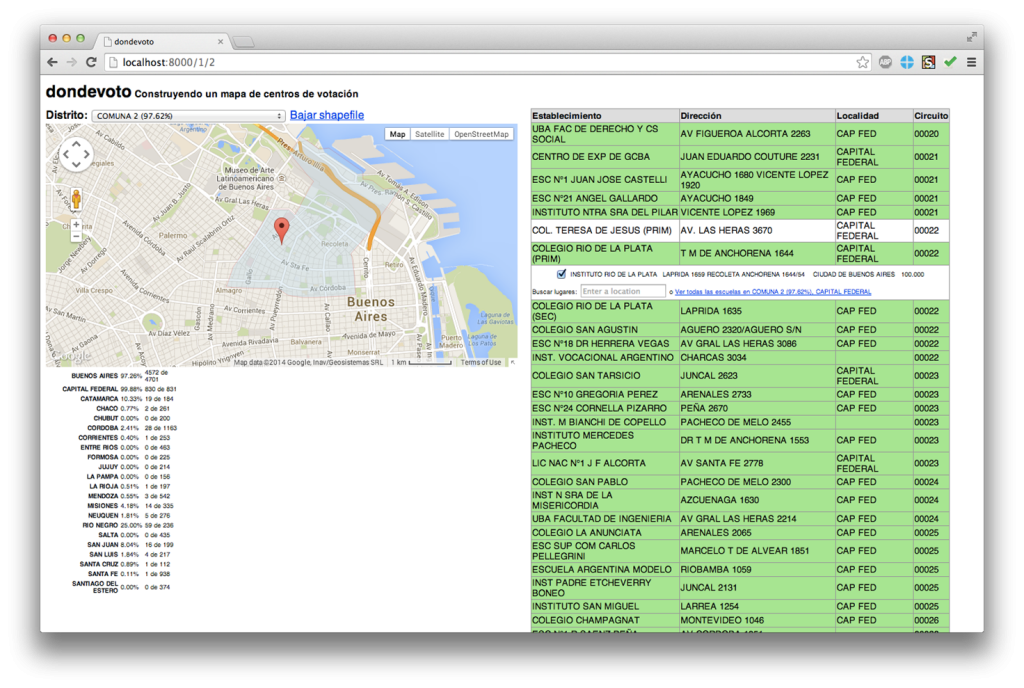
Task: Click the Circuito column header
Action: pyautogui.click(x=931, y=116)
